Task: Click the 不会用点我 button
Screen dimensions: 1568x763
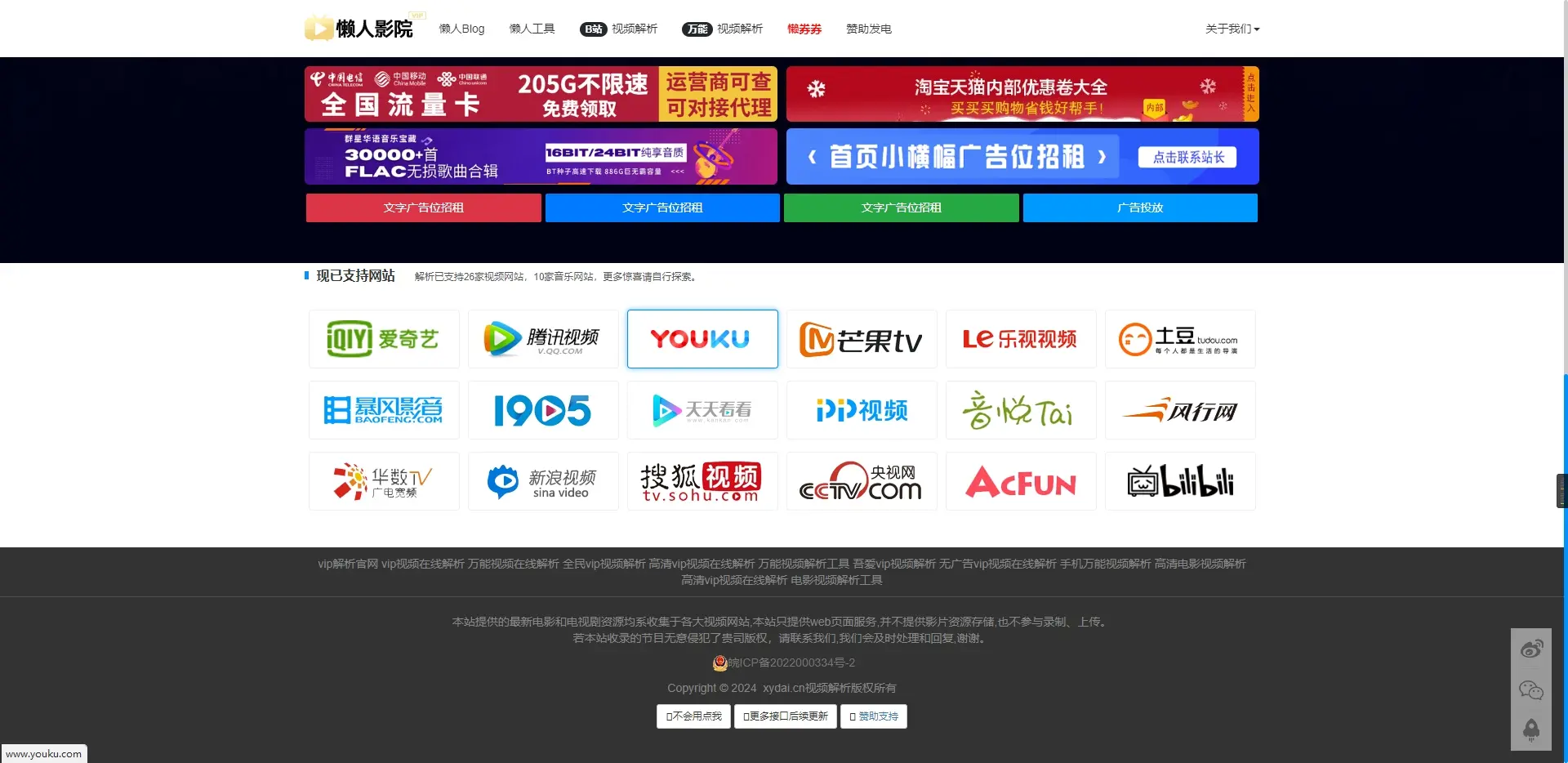Action: tap(693, 716)
